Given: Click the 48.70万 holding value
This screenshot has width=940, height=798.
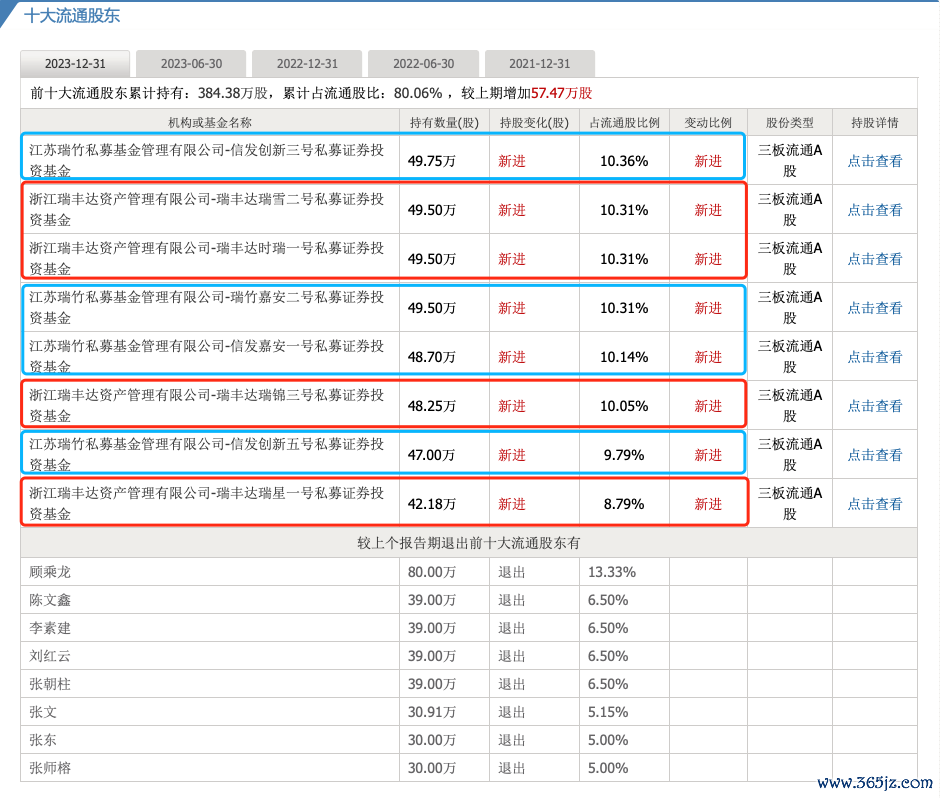Looking at the screenshot, I should point(432,357).
